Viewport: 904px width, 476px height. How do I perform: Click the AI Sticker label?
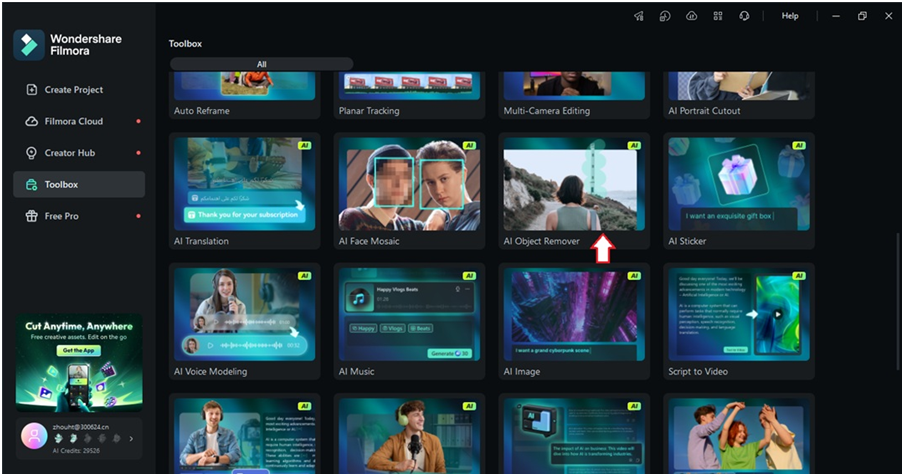687,241
